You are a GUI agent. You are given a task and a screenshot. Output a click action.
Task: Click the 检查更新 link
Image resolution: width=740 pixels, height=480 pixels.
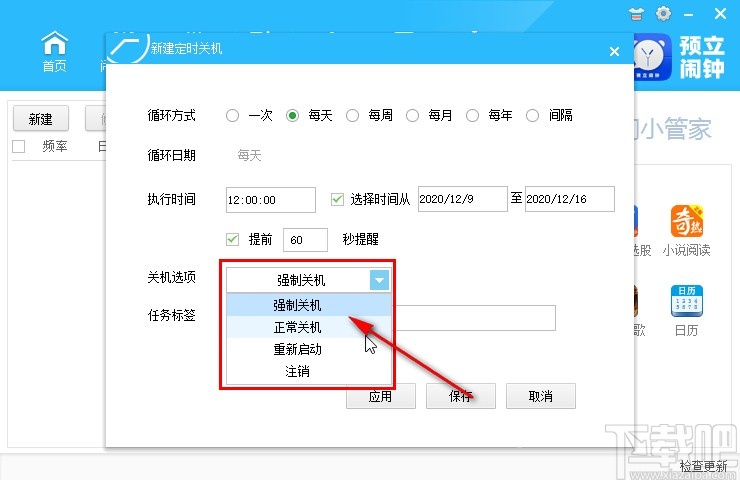tap(703, 466)
